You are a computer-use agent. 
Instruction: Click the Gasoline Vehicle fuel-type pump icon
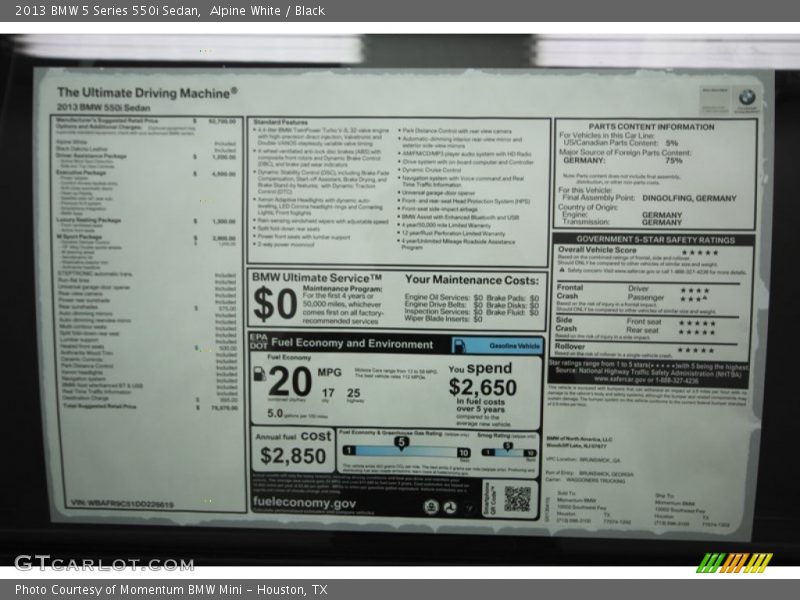point(460,344)
